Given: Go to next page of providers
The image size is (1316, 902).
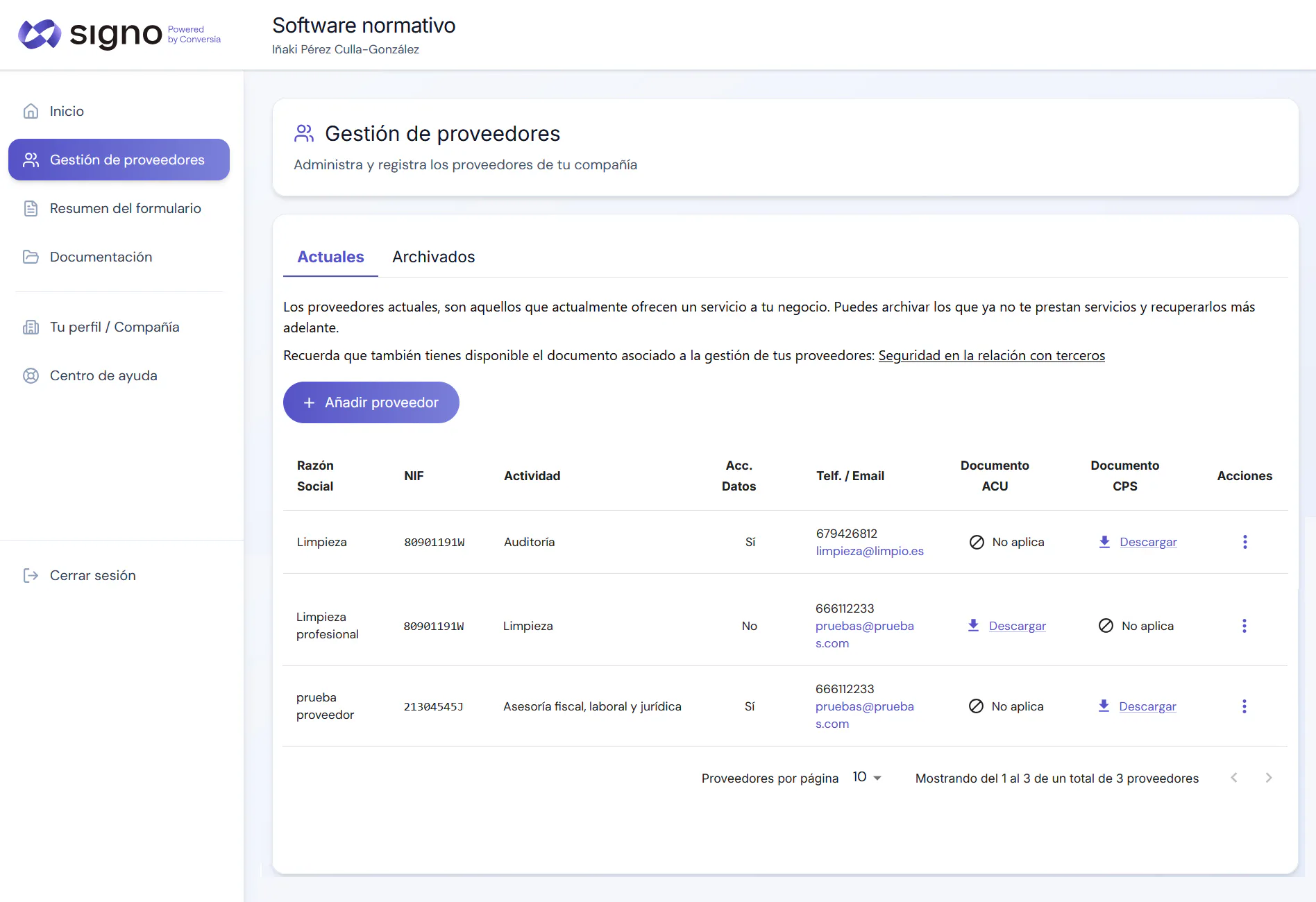Looking at the screenshot, I should [1268, 778].
